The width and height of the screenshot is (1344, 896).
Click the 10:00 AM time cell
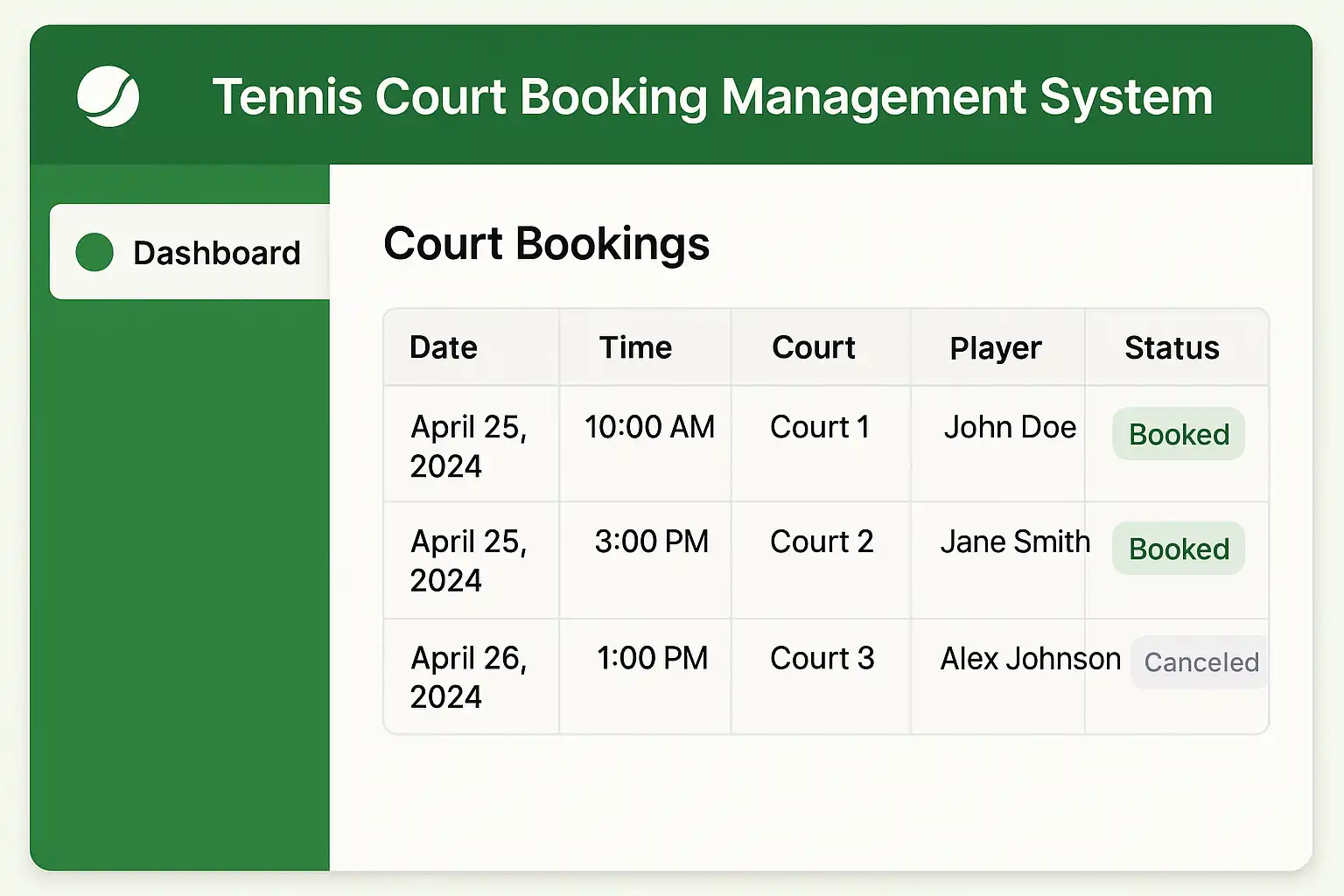point(649,427)
